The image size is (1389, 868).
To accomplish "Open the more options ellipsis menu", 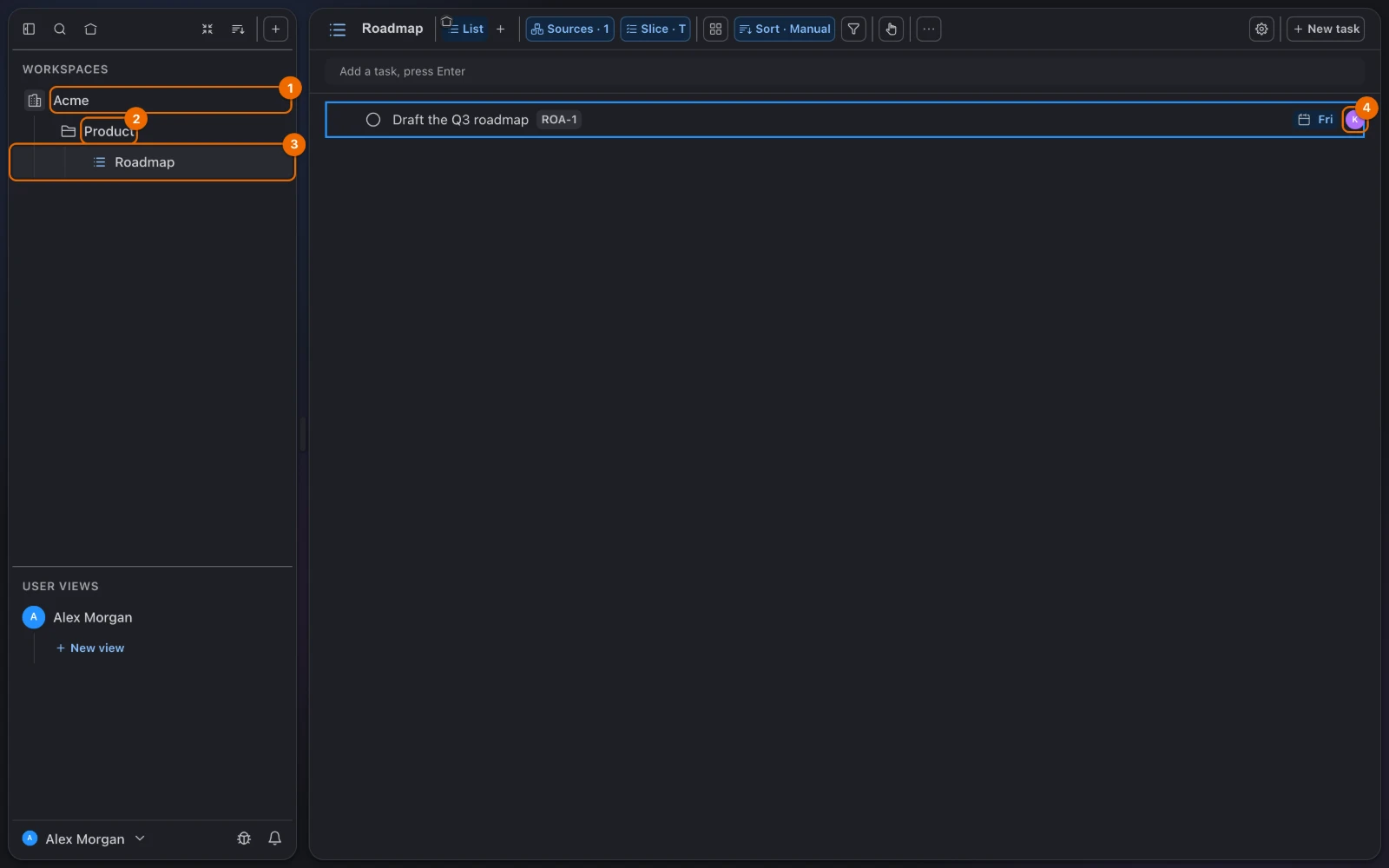I will [929, 29].
